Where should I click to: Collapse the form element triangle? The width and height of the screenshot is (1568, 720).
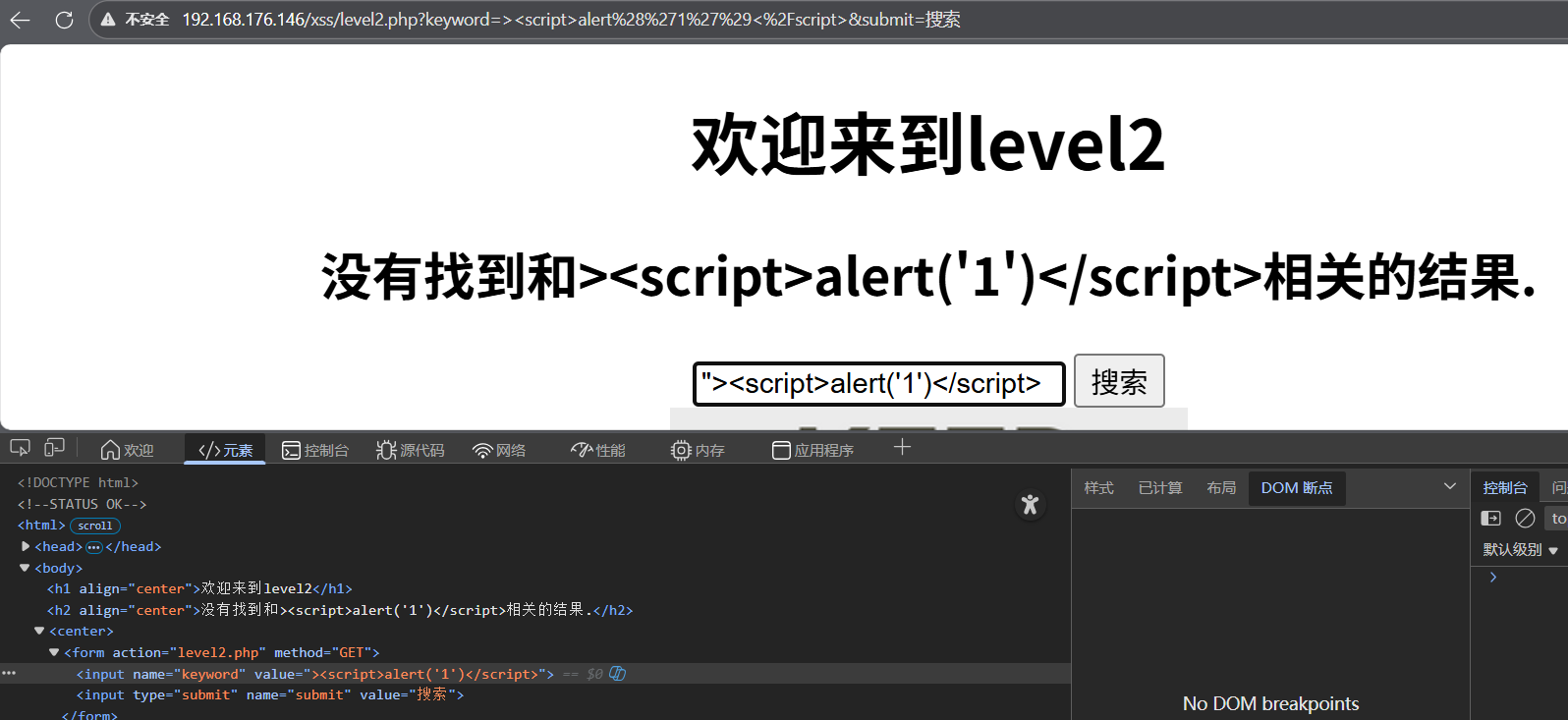[x=54, y=652]
